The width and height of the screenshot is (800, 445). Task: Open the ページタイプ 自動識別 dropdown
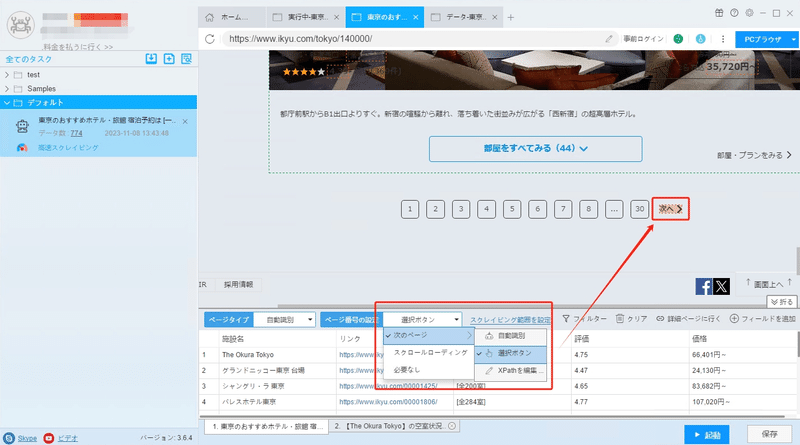(284, 319)
